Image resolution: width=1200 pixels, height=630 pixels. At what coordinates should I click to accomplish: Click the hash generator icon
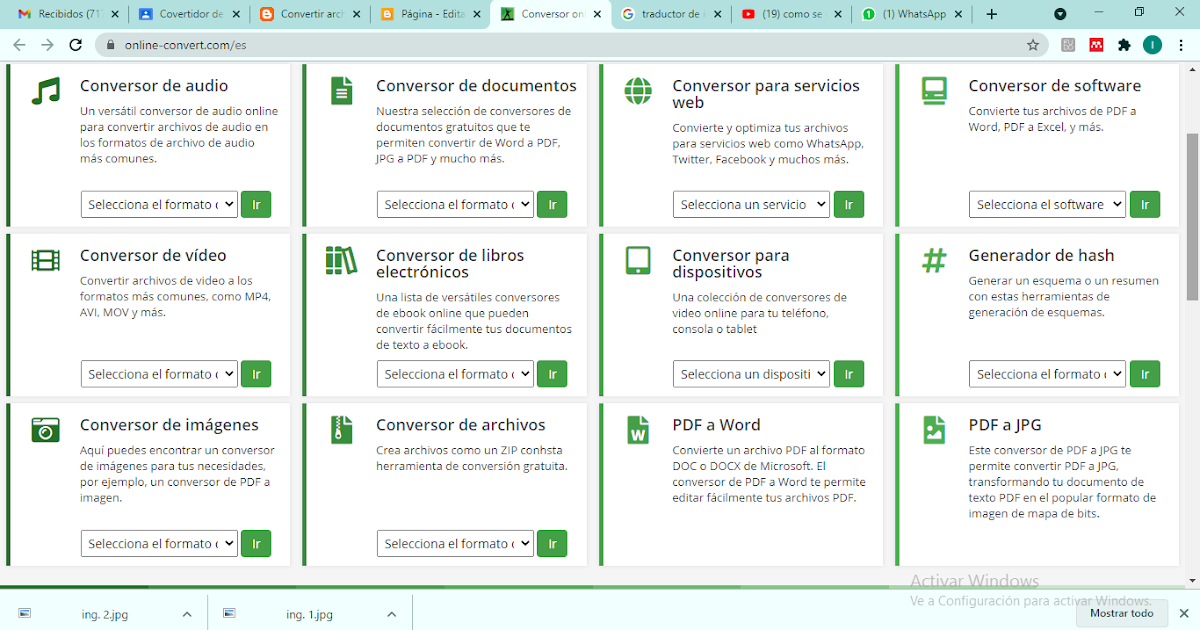(933, 259)
